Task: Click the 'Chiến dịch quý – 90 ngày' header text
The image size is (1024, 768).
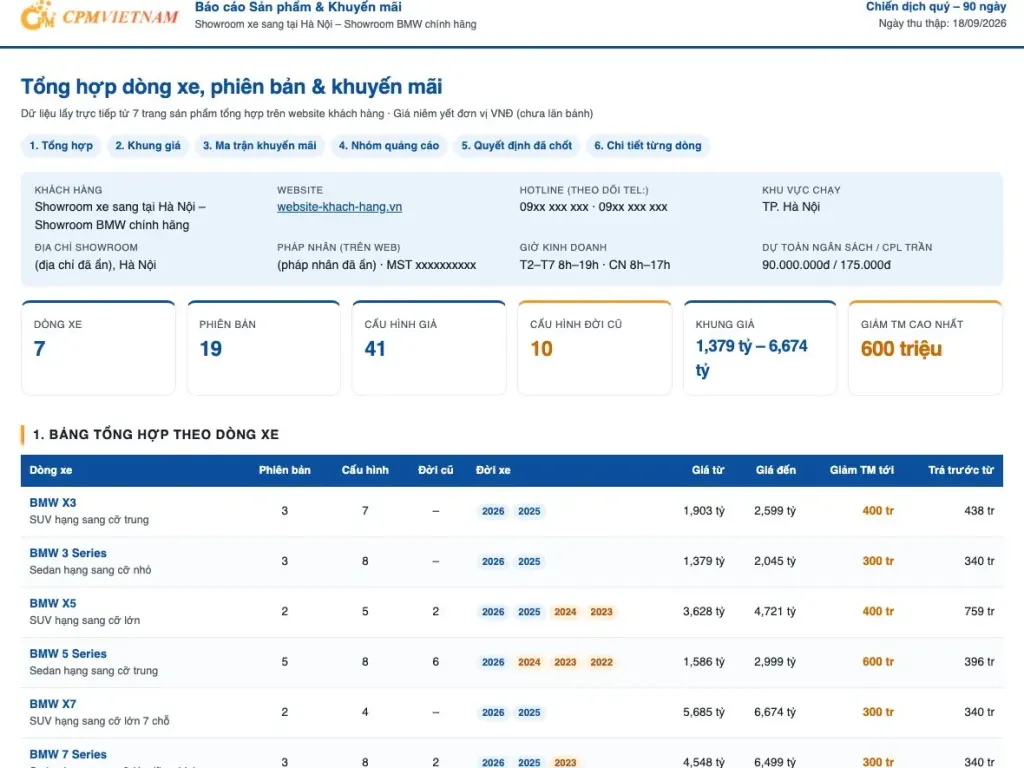Action: click(936, 7)
